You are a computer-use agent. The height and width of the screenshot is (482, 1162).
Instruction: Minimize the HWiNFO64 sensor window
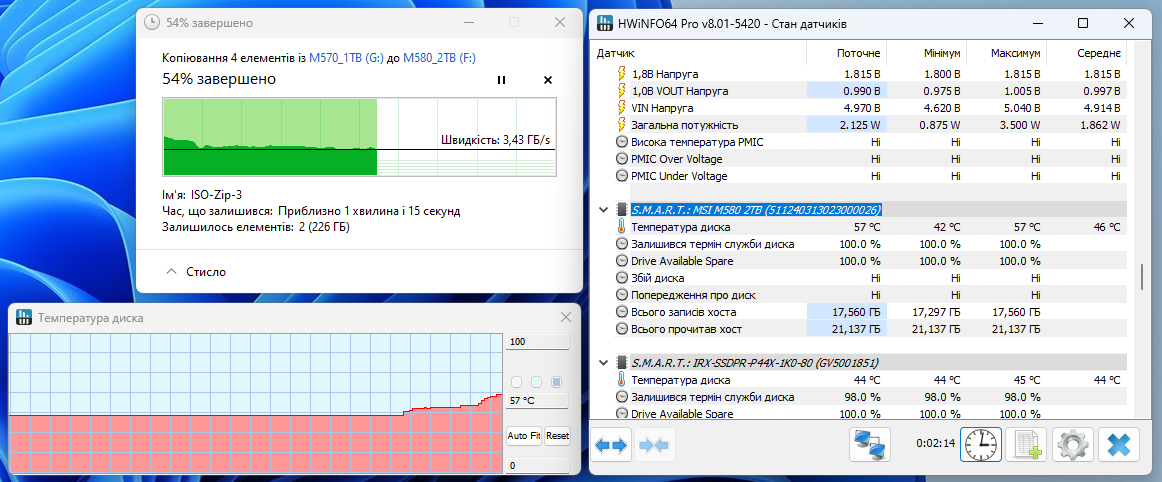(x=1037, y=23)
